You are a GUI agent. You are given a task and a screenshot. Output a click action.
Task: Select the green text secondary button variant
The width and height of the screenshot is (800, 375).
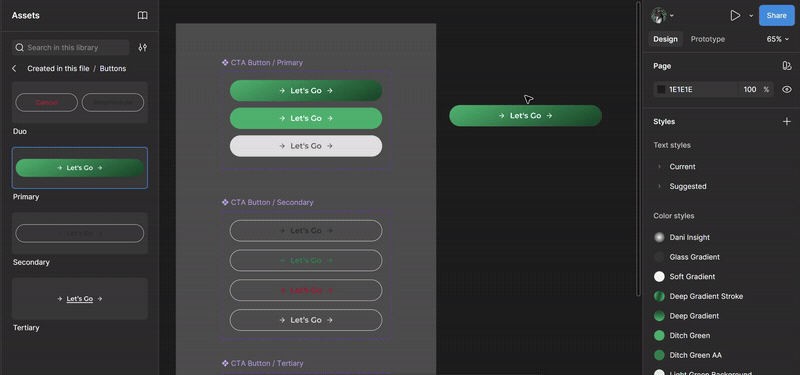point(306,260)
